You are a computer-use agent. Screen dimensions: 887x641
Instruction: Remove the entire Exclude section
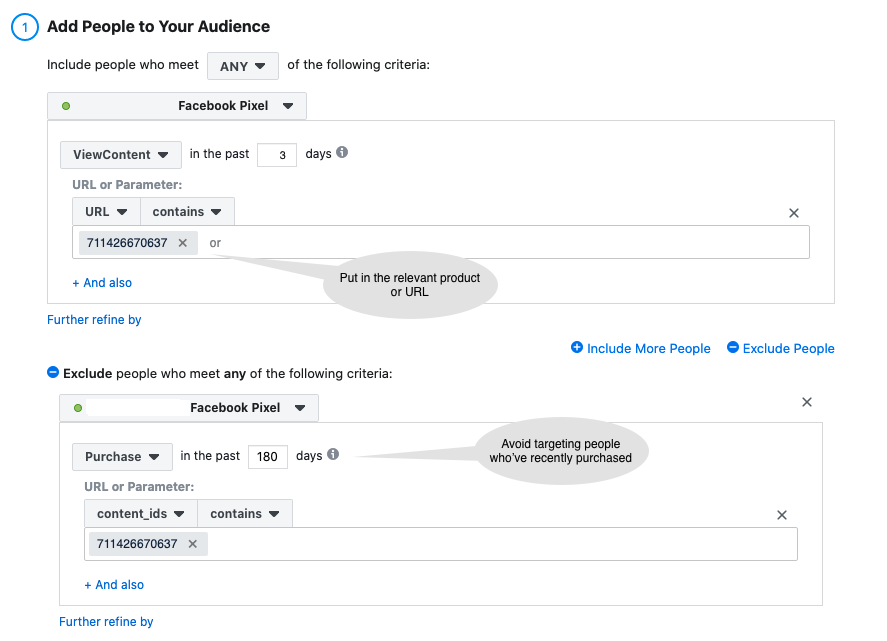(x=807, y=402)
